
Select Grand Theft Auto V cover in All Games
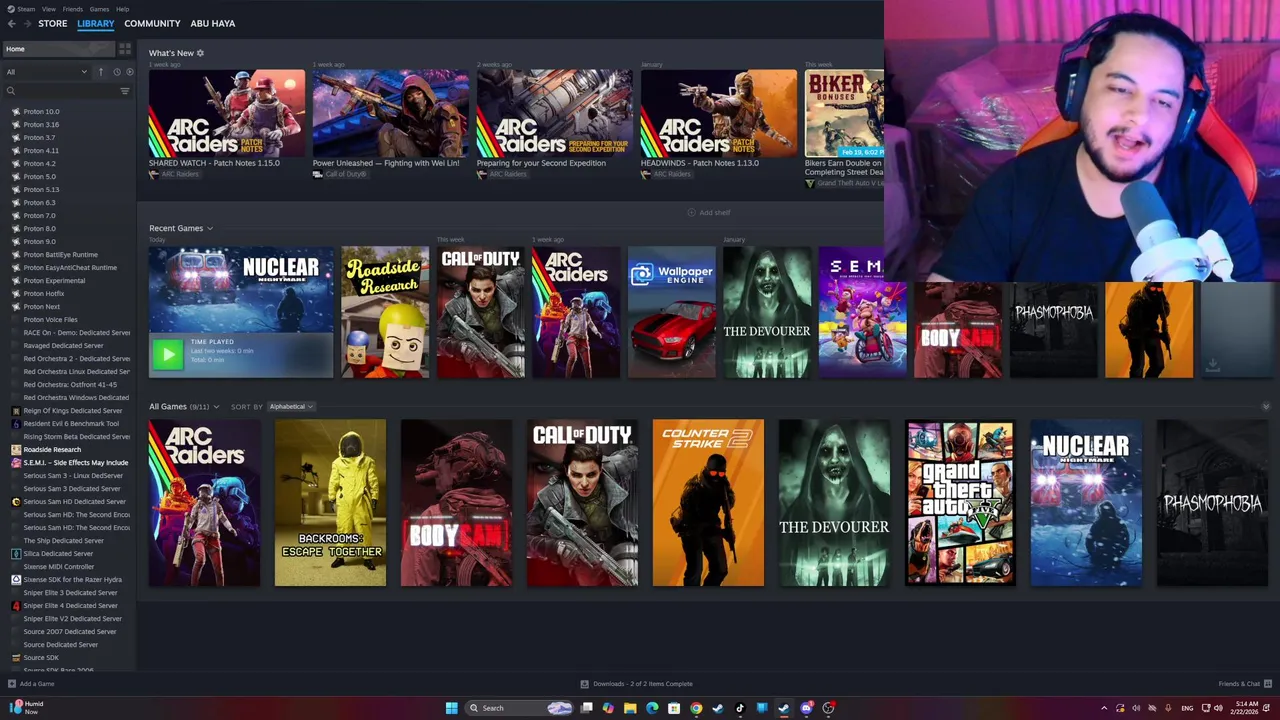click(x=960, y=503)
